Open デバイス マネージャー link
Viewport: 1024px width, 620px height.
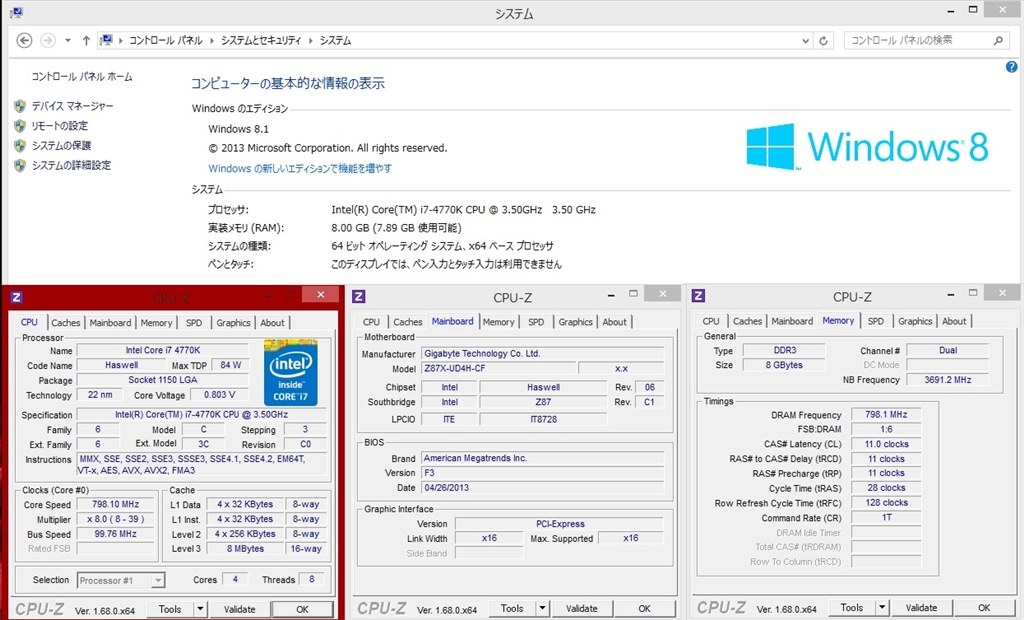[x=72, y=106]
